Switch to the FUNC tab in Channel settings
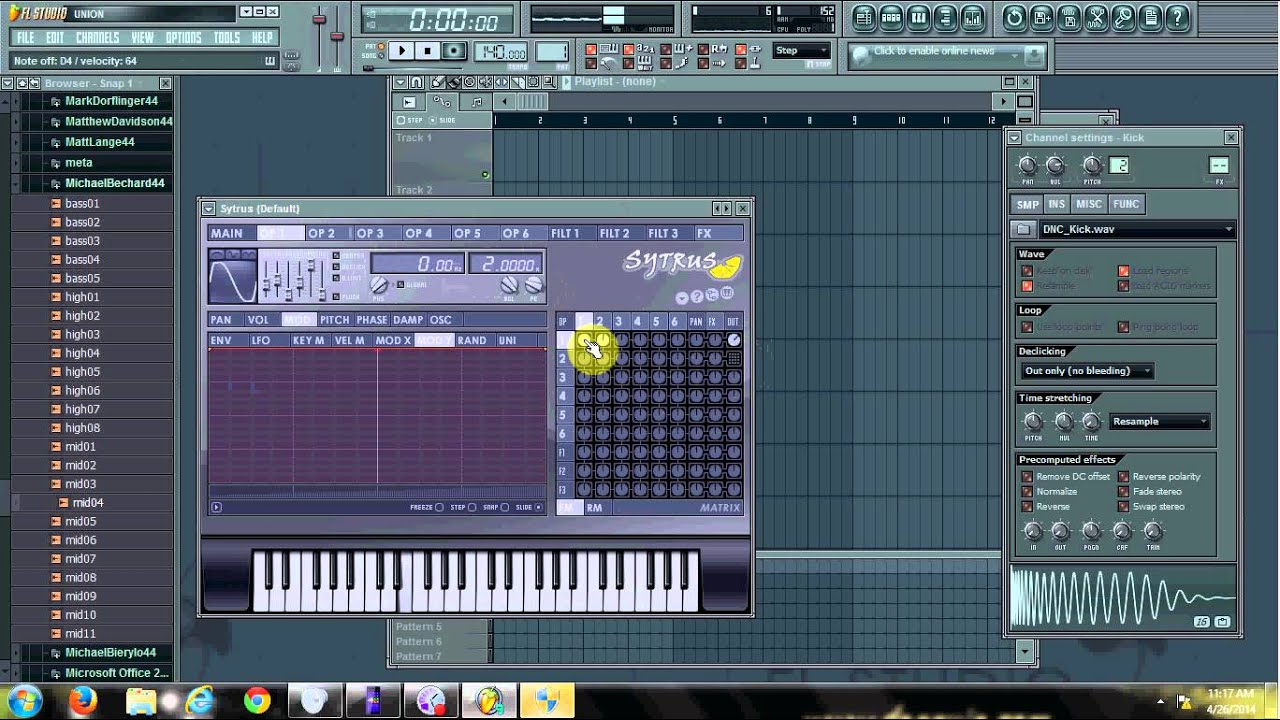The image size is (1280, 720). coord(1126,204)
